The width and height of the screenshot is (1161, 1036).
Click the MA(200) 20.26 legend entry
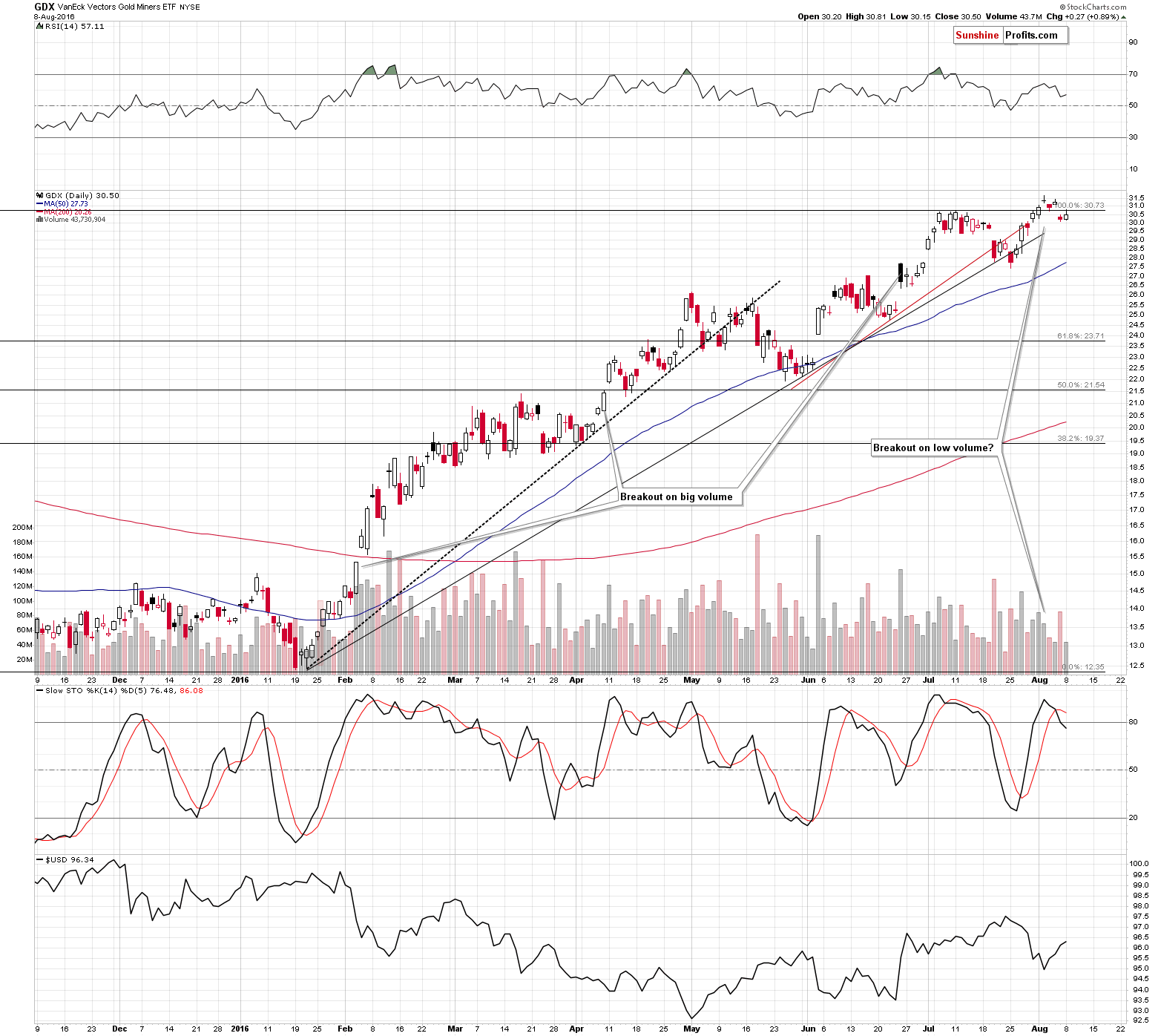pos(65,212)
